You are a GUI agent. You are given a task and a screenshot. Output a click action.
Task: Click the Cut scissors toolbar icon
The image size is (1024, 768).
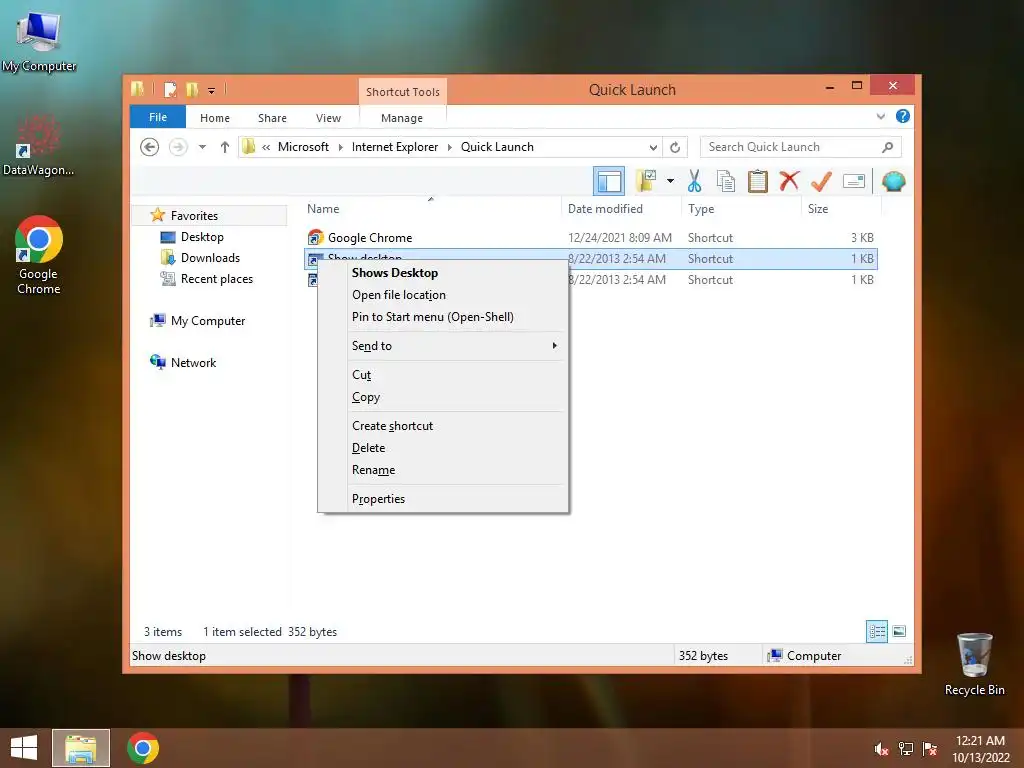[694, 181]
